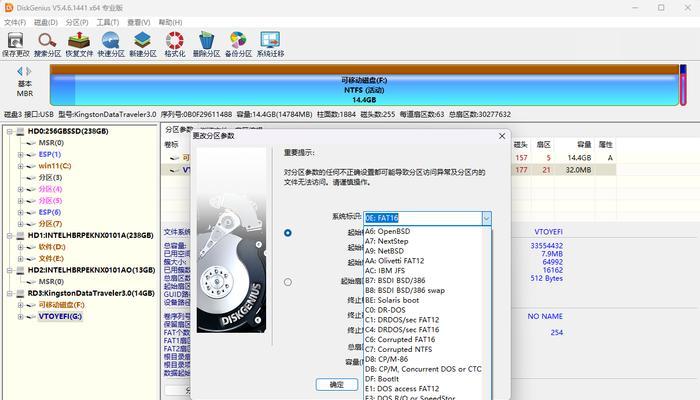This screenshot has height=400, width=700.
Task: Click the small partition block at the disk map's right end
Action: coord(683,85)
